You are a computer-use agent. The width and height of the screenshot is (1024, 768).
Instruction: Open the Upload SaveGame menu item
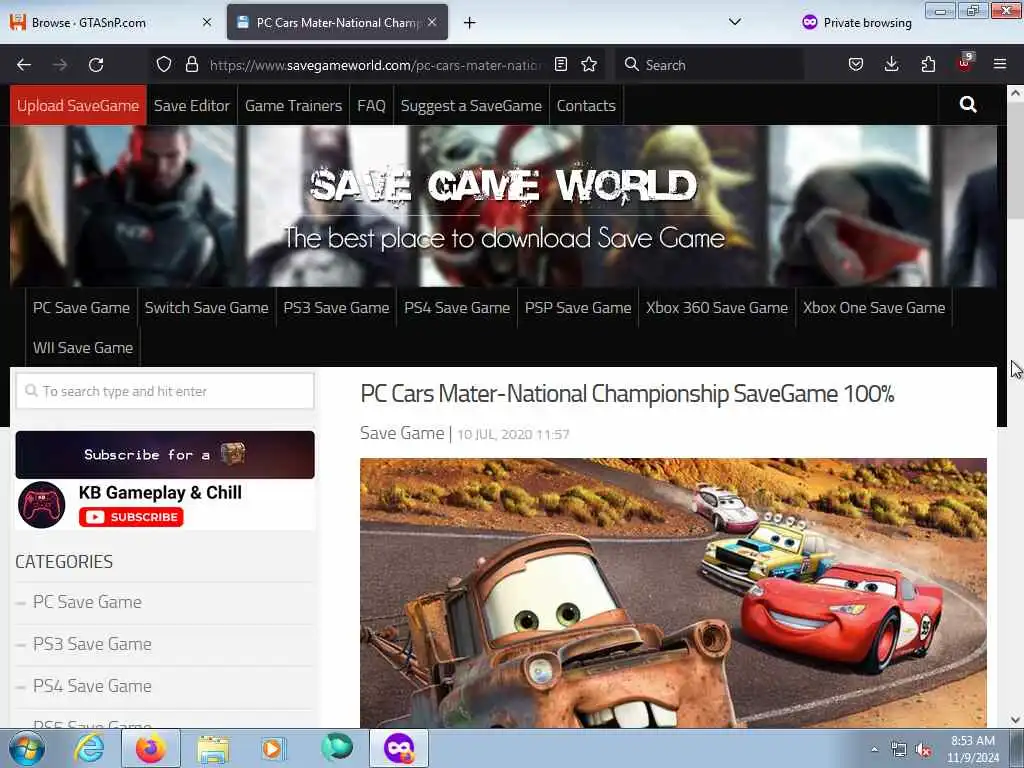point(78,105)
